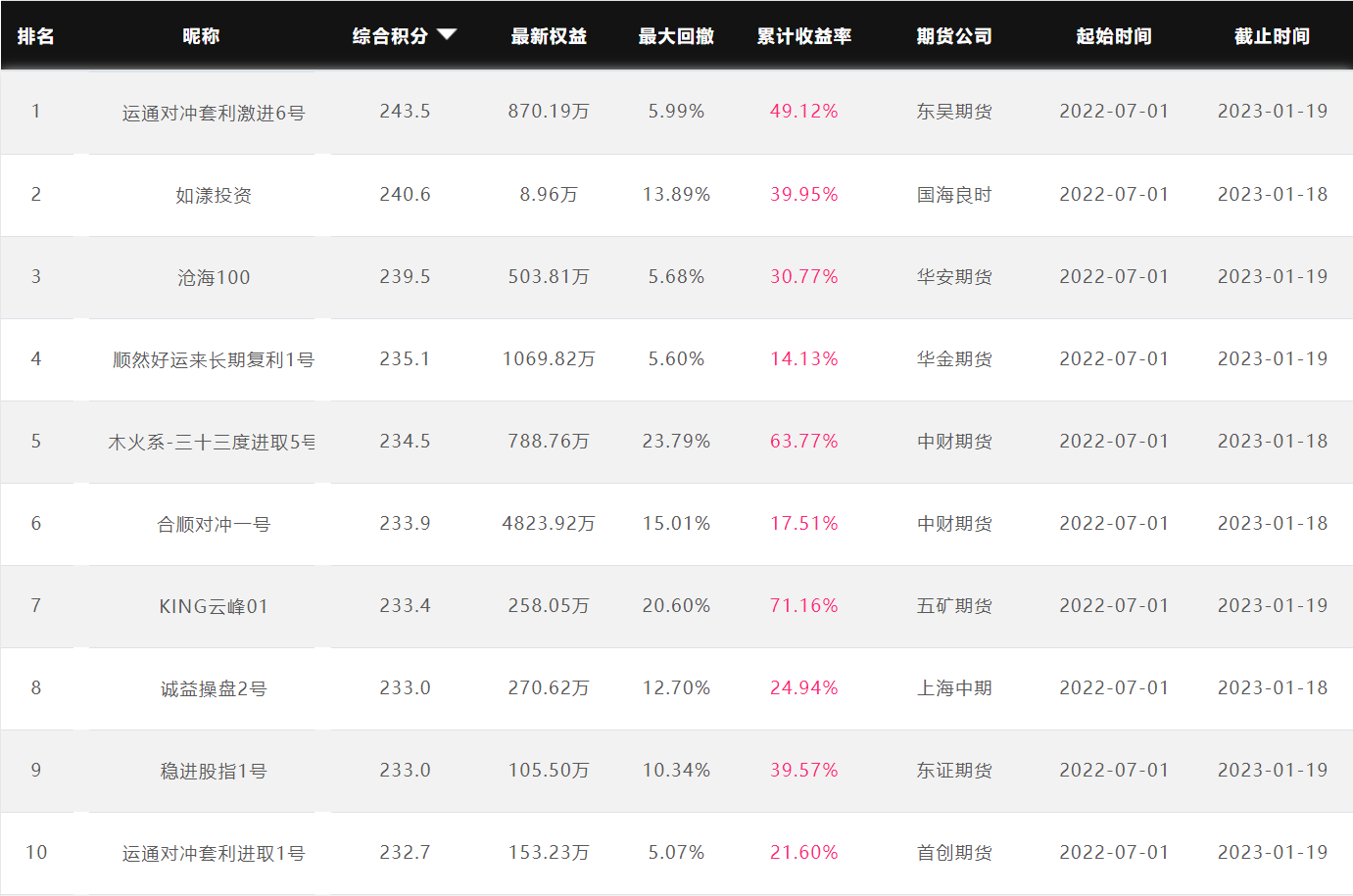Select the 木火系-三十三度进取5号 nickname
1353x896 pixels.
(212, 442)
